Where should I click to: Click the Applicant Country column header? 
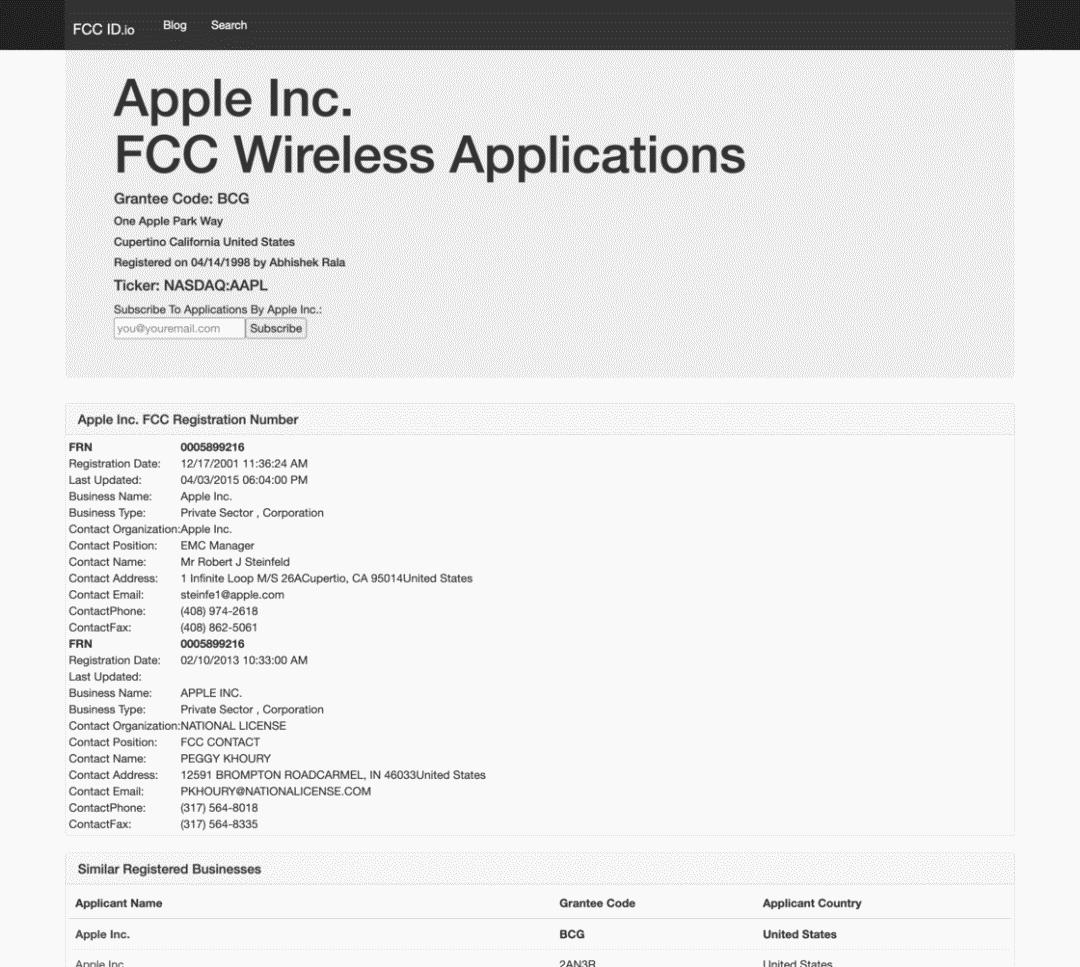[812, 903]
